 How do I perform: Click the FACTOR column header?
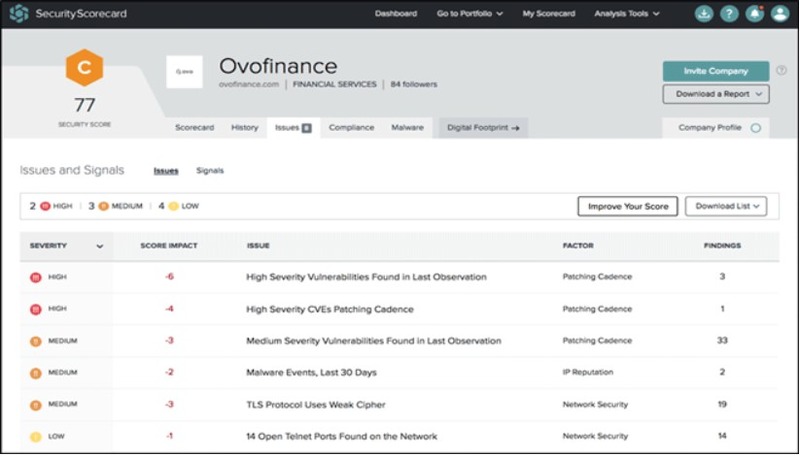578,246
